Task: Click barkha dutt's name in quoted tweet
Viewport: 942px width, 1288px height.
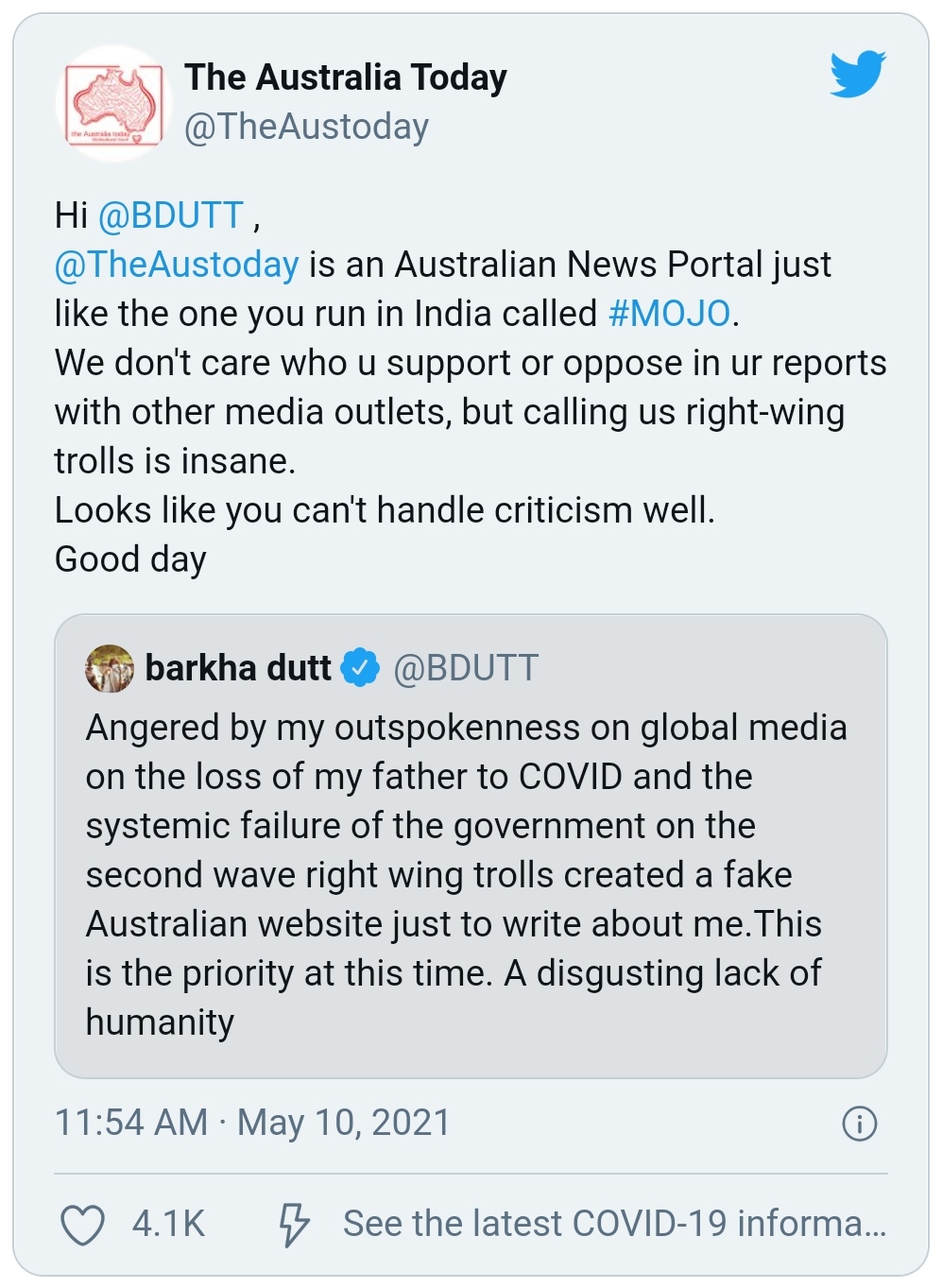Action: [x=238, y=668]
